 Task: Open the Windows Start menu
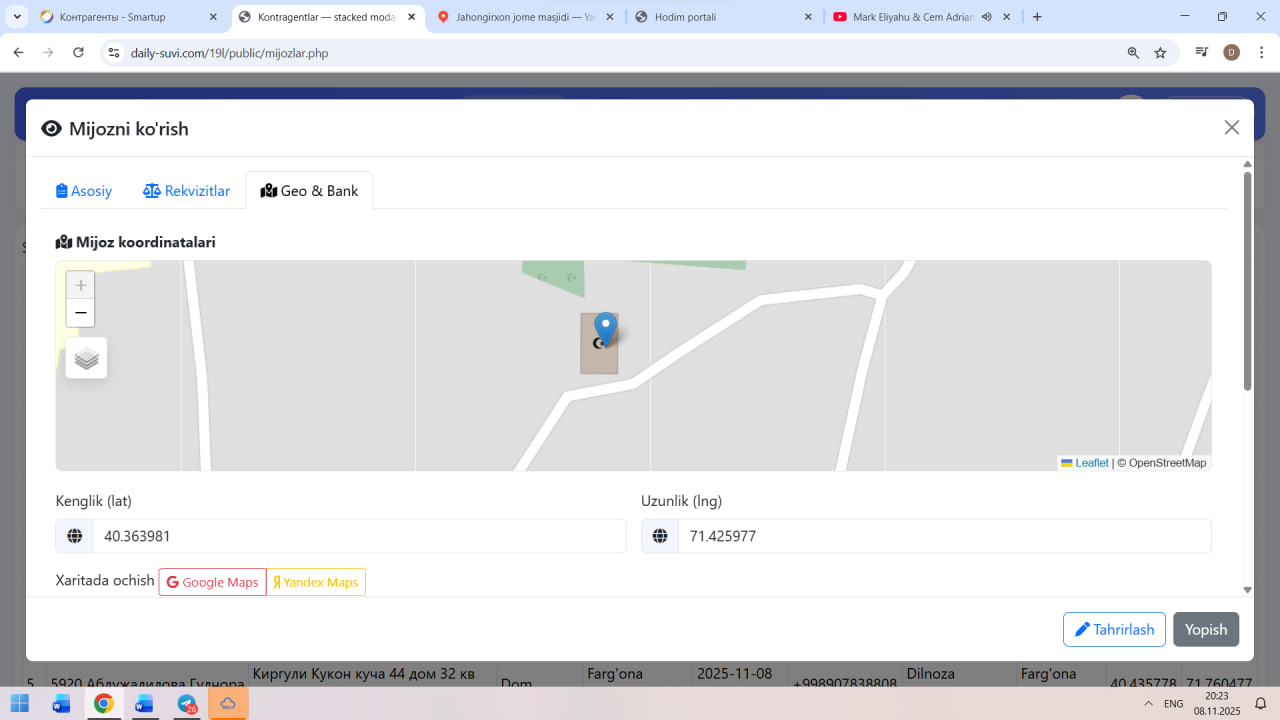(19, 703)
